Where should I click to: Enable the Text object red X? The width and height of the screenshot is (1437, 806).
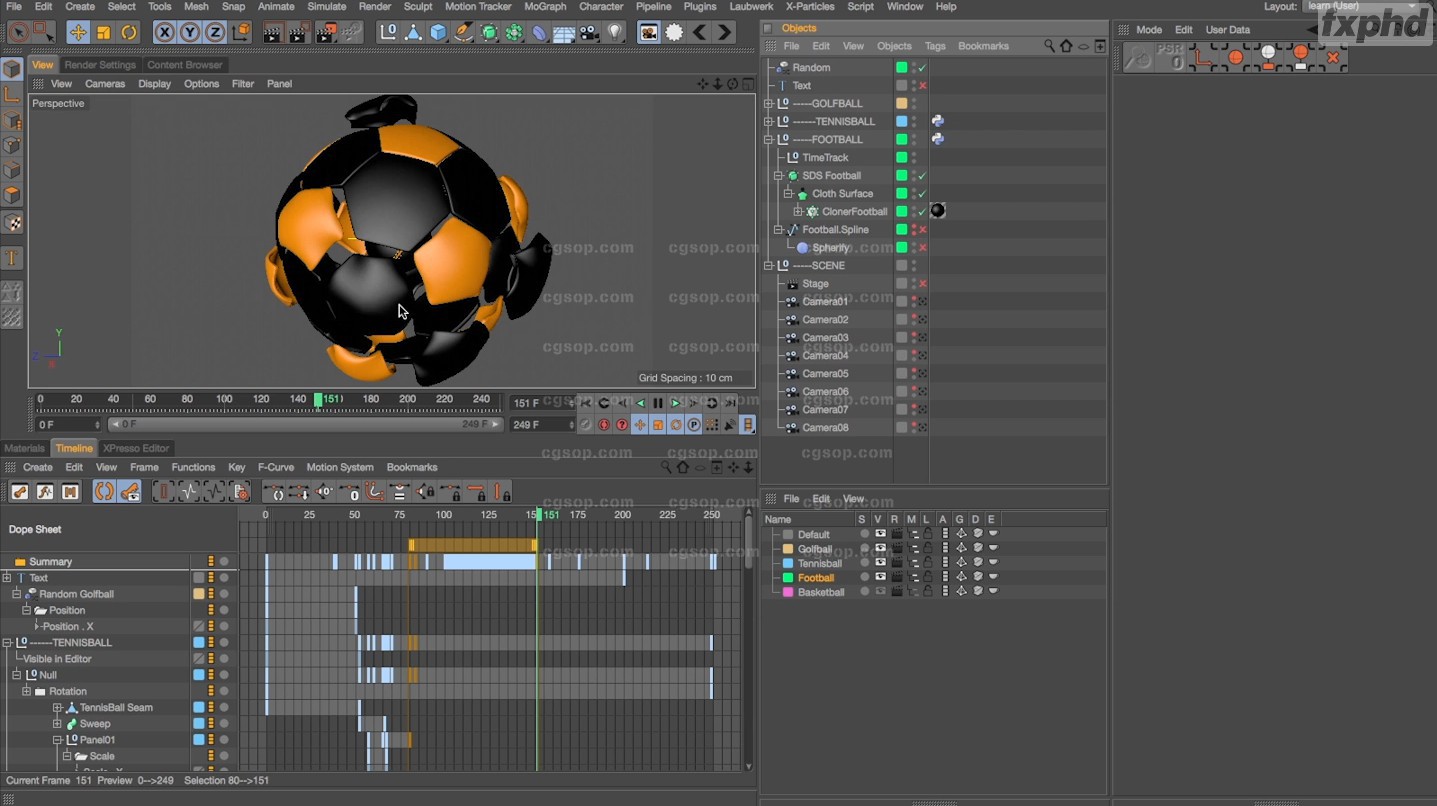(x=923, y=86)
